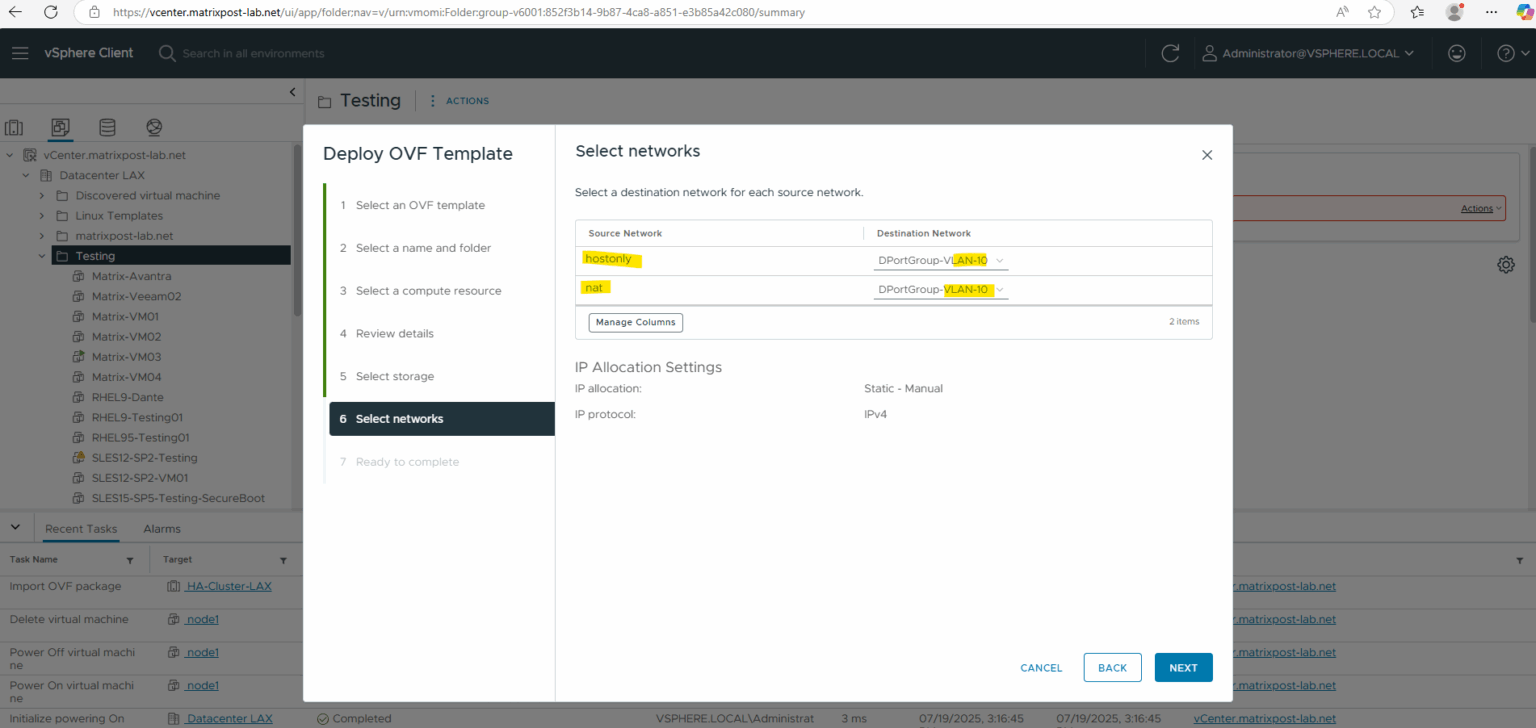This screenshot has height=728, width=1536.
Task: Click the Search in all environments field
Action: [x=250, y=53]
